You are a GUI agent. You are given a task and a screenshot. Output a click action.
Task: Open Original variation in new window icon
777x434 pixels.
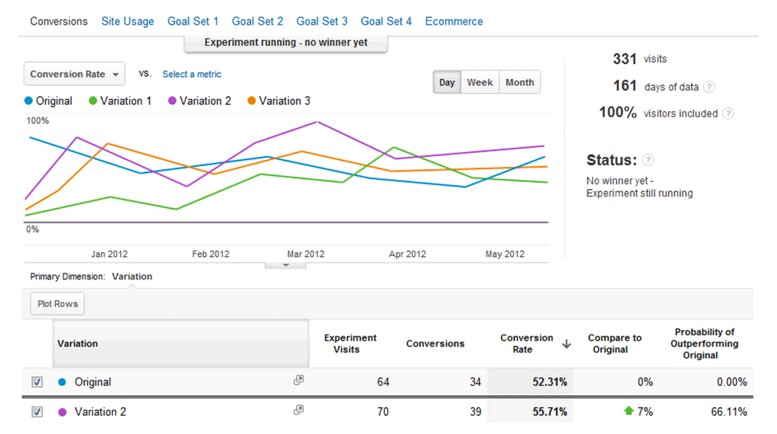pos(298,380)
